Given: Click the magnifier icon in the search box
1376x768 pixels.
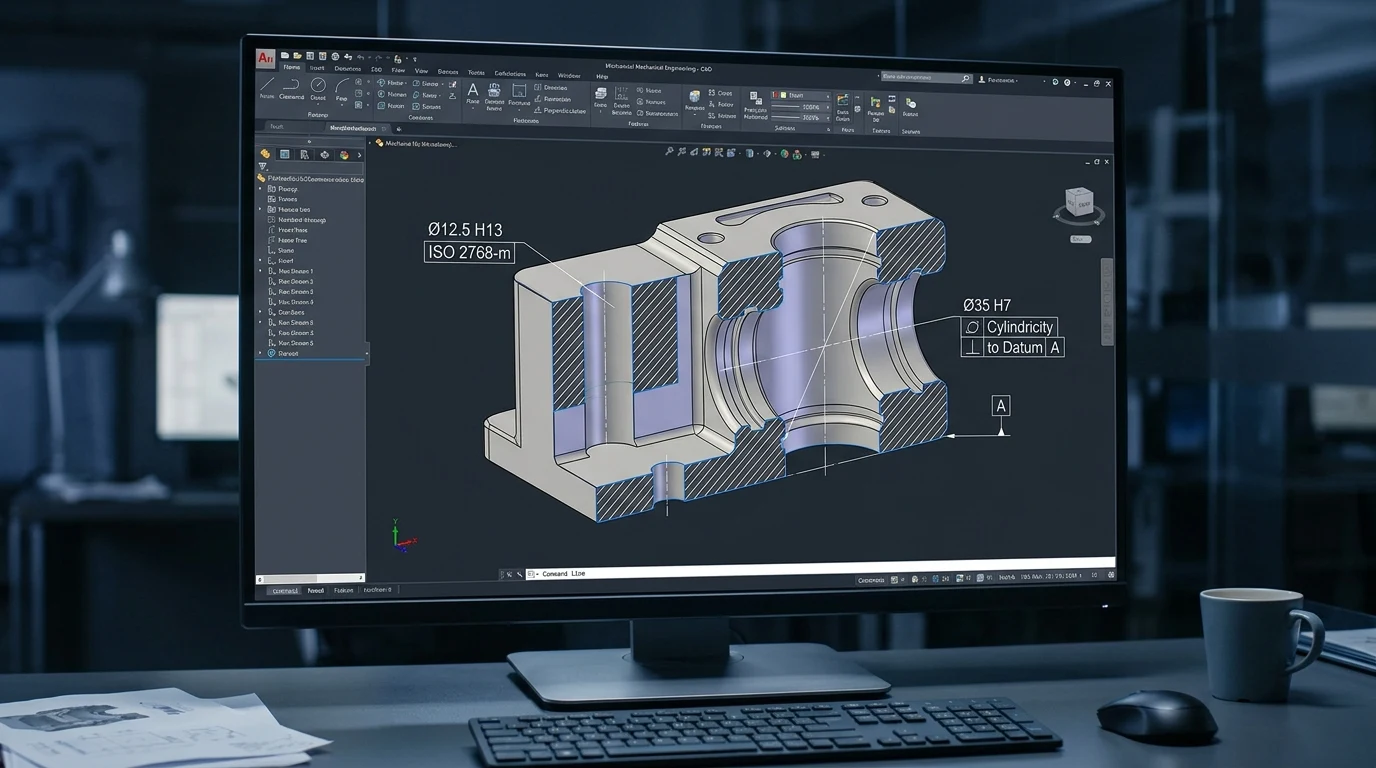Looking at the screenshot, I should pos(965,78).
